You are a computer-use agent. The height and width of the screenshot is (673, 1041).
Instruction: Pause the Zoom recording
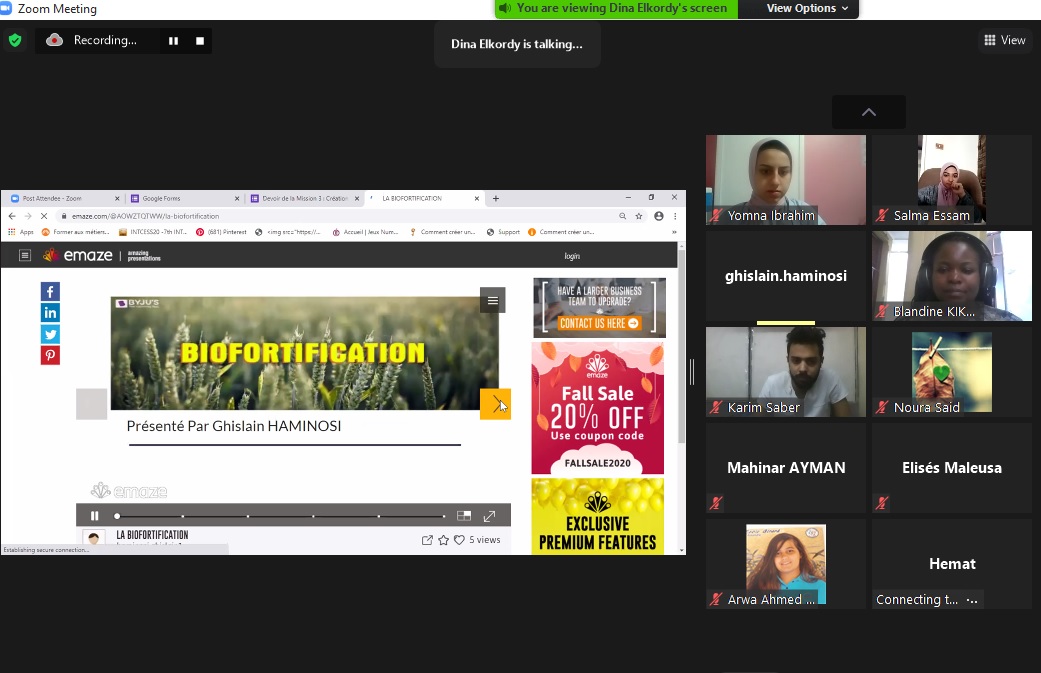[x=173, y=41]
